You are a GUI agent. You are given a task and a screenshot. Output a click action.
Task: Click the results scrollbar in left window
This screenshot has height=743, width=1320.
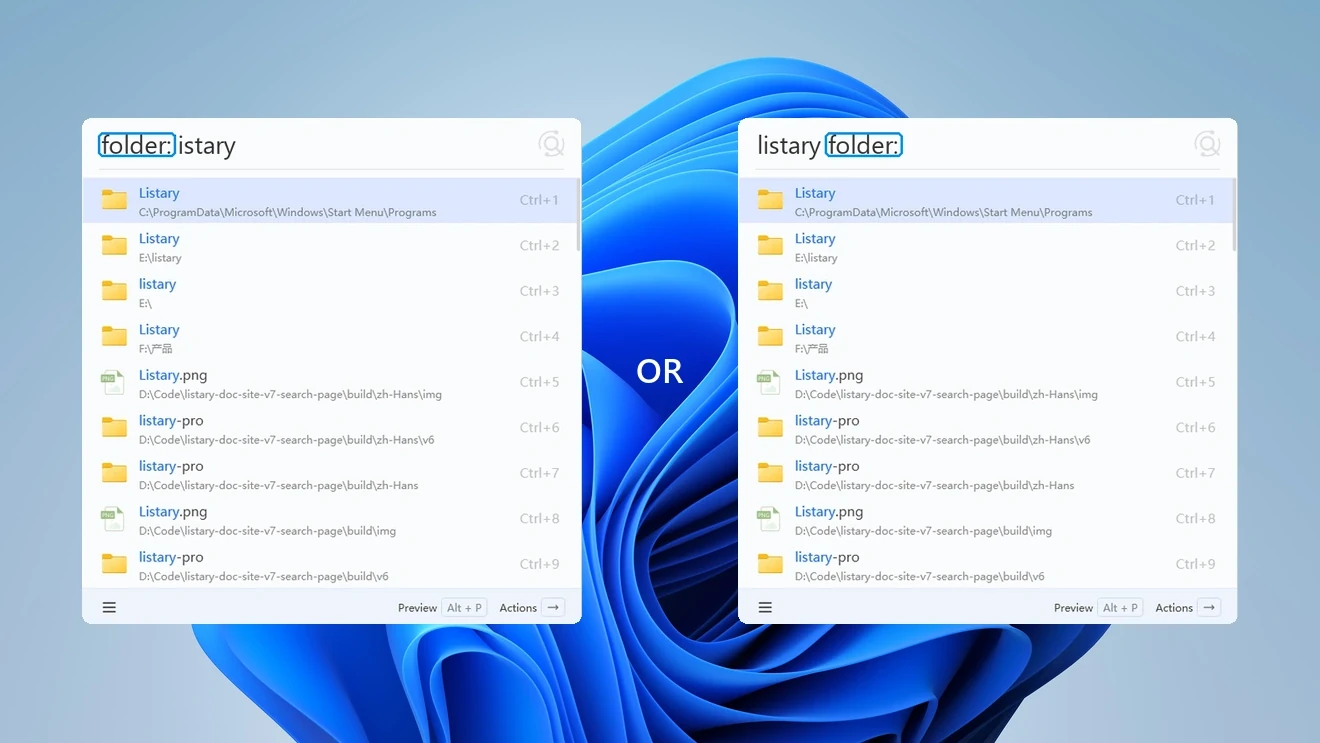(x=578, y=215)
